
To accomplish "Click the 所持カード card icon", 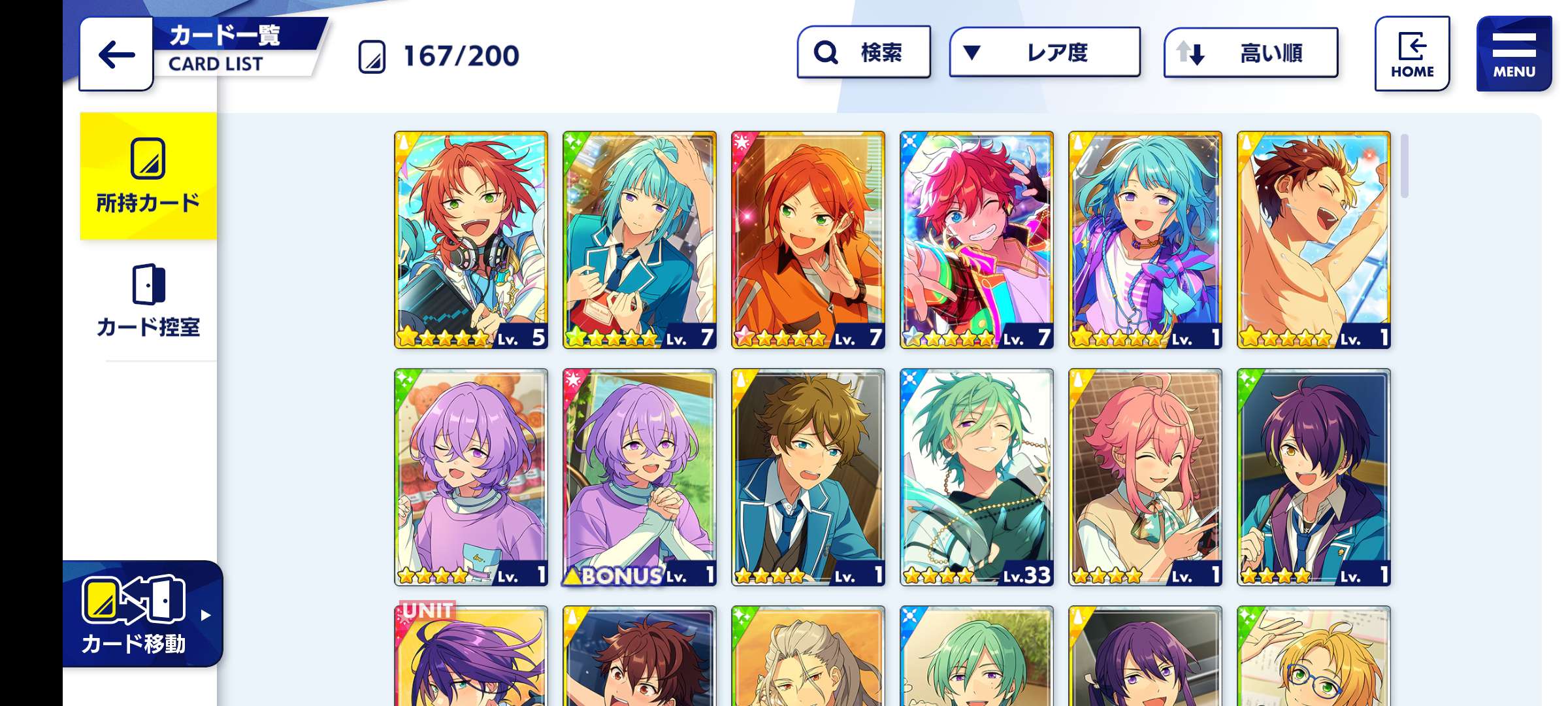I will pyautogui.click(x=148, y=158).
